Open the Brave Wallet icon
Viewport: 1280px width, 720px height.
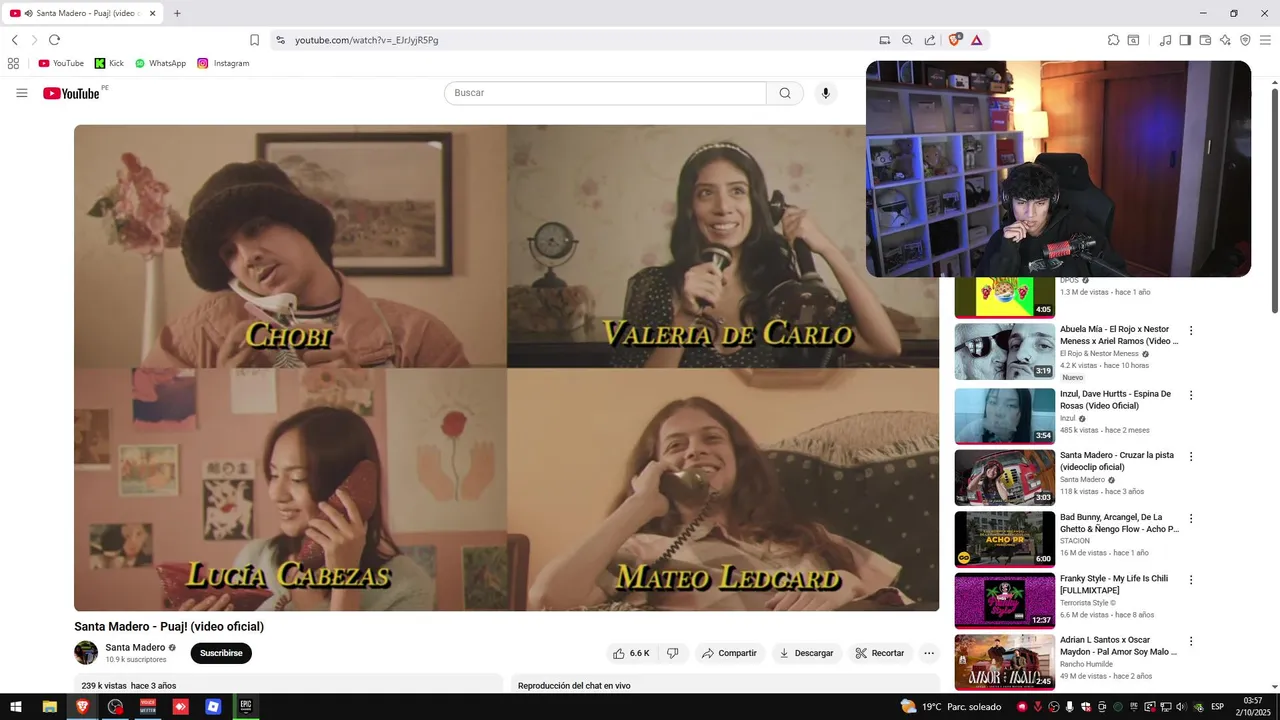1205,40
